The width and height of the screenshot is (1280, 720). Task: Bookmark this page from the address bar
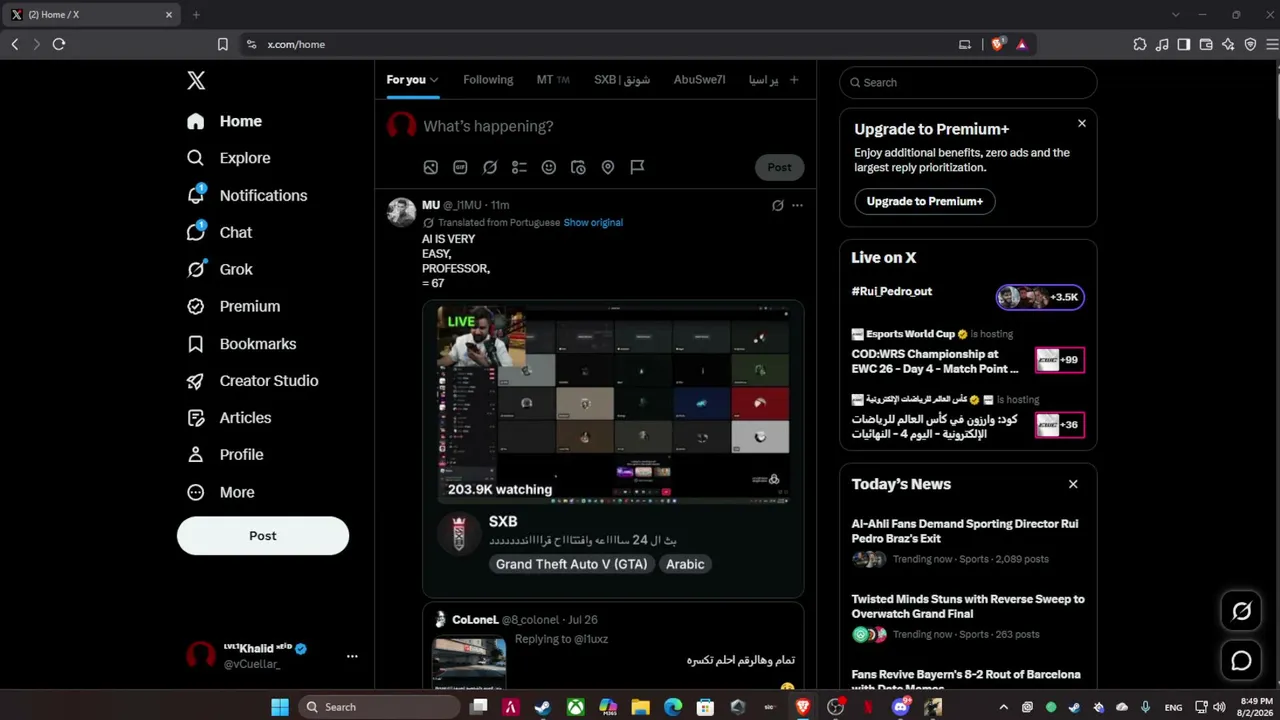point(223,44)
